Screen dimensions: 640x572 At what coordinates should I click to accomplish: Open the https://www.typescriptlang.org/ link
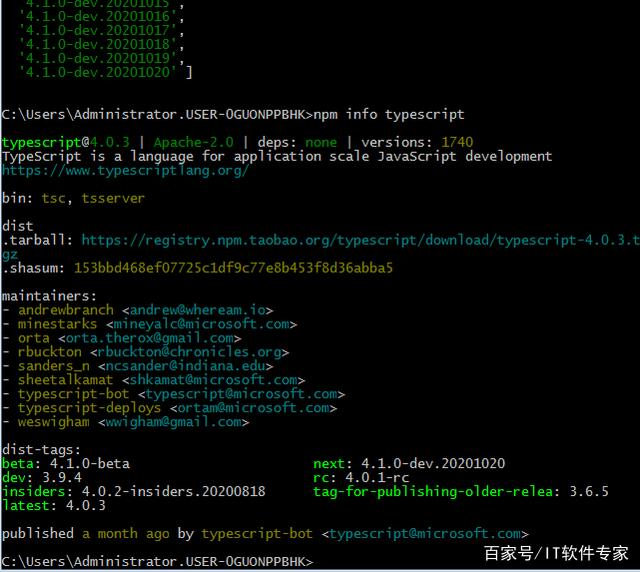click(125, 170)
